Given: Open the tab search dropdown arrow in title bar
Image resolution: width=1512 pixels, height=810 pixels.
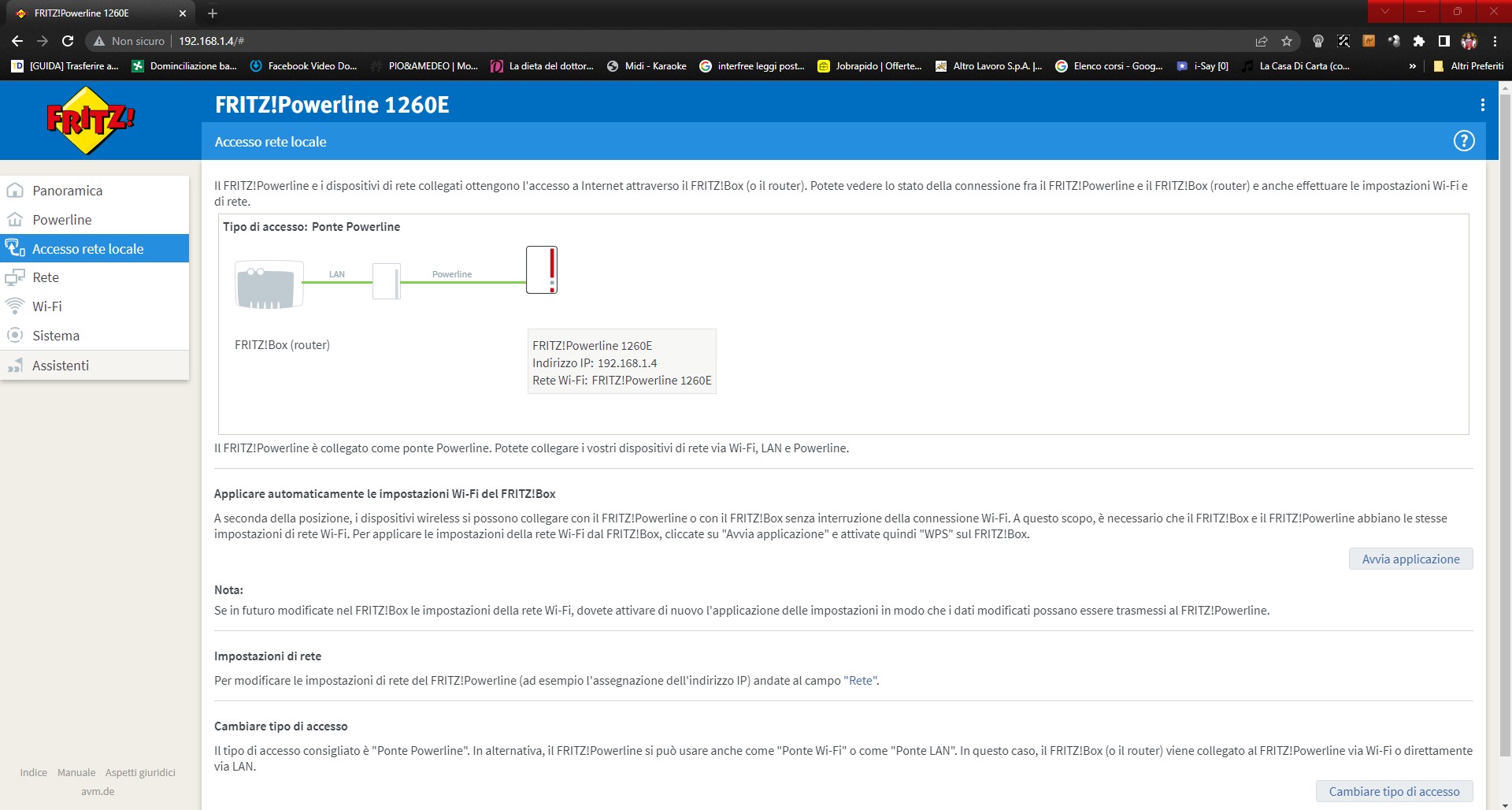Looking at the screenshot, I should coord(1384,11).
